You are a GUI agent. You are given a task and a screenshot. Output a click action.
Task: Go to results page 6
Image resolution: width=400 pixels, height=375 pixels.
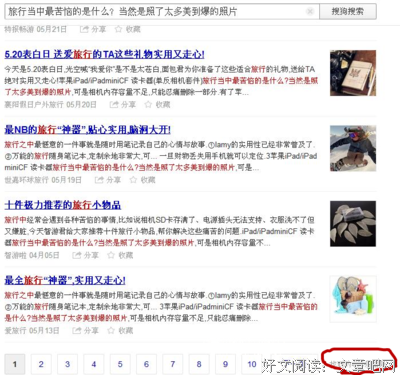tap(146, 364)
